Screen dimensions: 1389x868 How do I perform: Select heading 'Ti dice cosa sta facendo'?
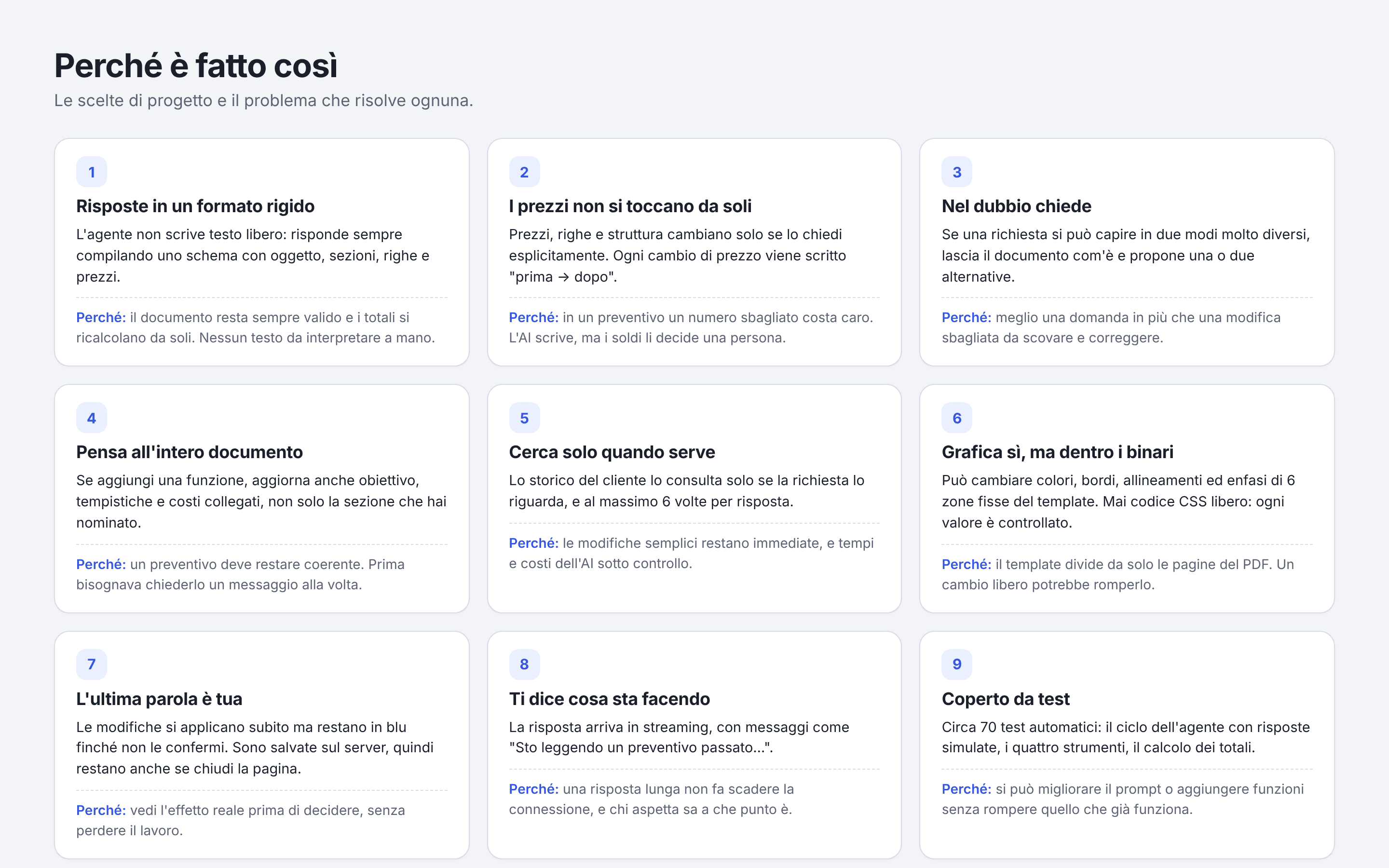[609, 699]
